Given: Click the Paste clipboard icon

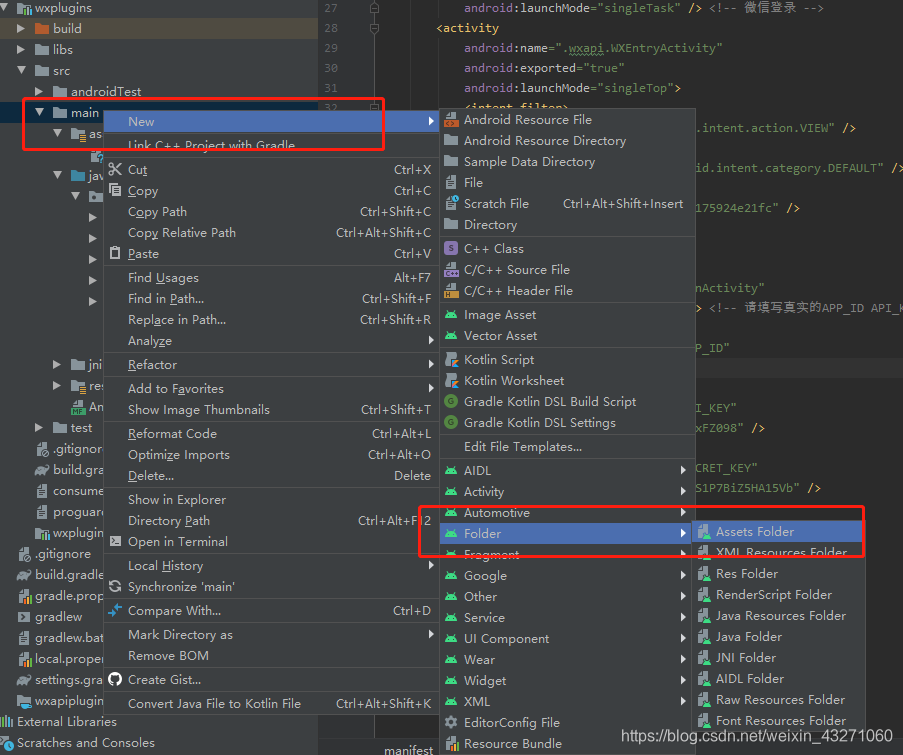Looking at the screenshot, I should pyautogui.click(x=115, y=253).
